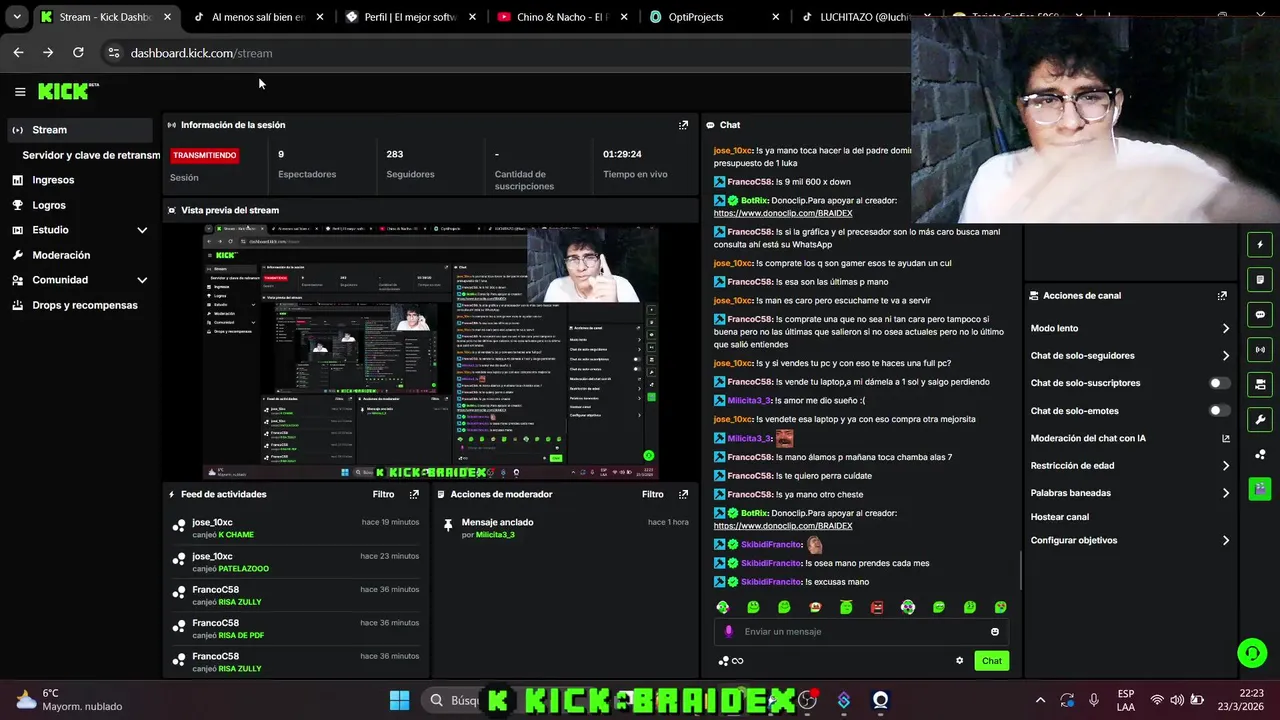1280x720 pixels.
Task: Pop out the Acciones de moderador panel
Action: pyautogui.click(x=683, y=494)
